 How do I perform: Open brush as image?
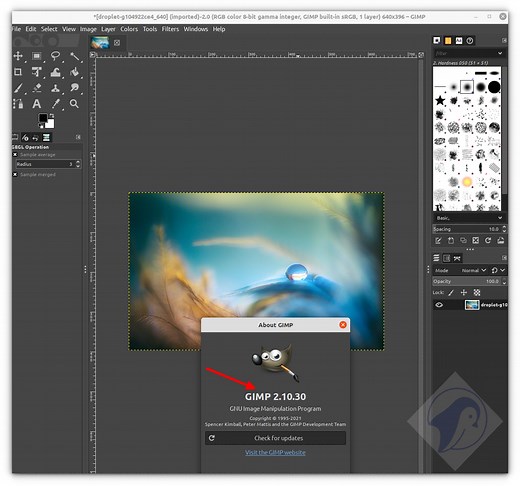click(501, 241)
